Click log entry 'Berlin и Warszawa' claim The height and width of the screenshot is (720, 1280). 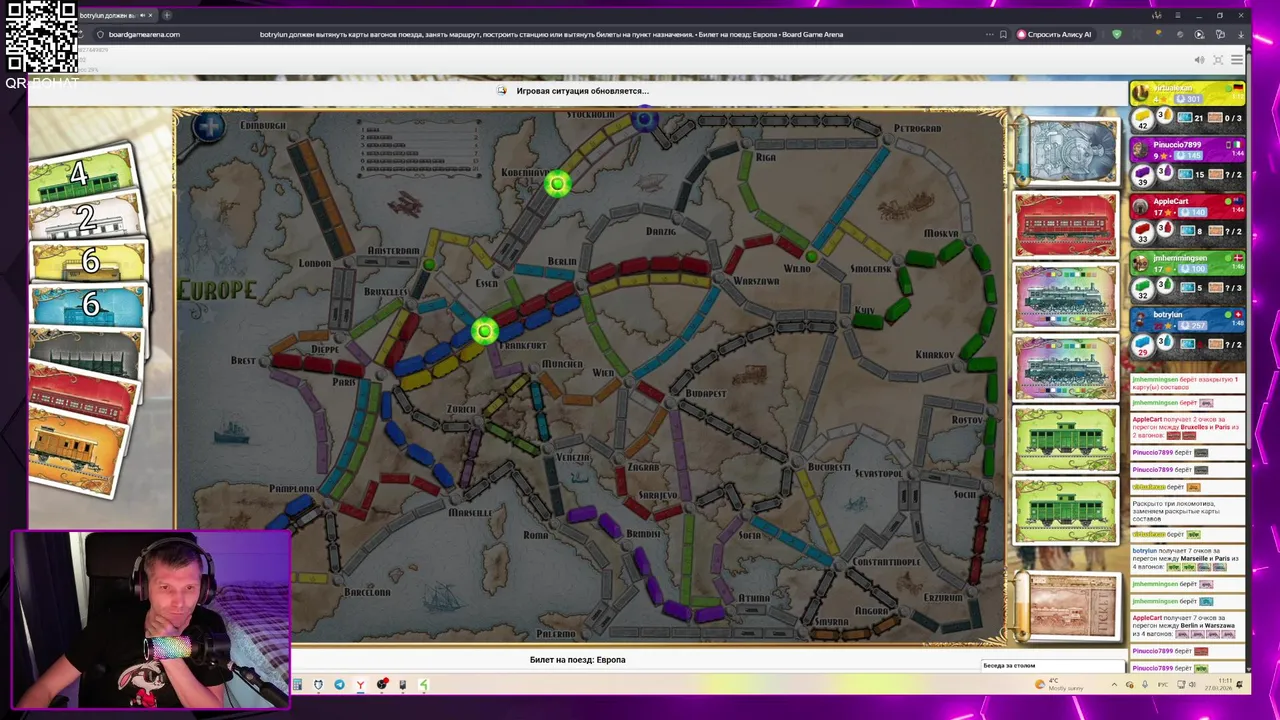tap(1189, 626)
